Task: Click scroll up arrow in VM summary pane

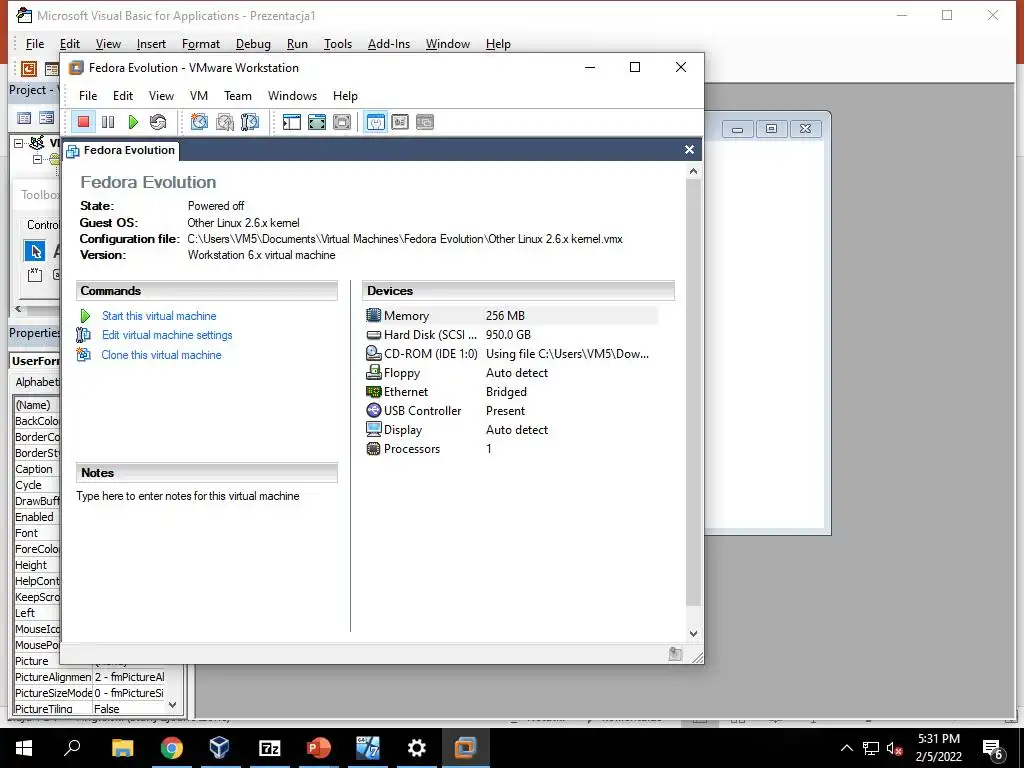Action: click(694, 171)
